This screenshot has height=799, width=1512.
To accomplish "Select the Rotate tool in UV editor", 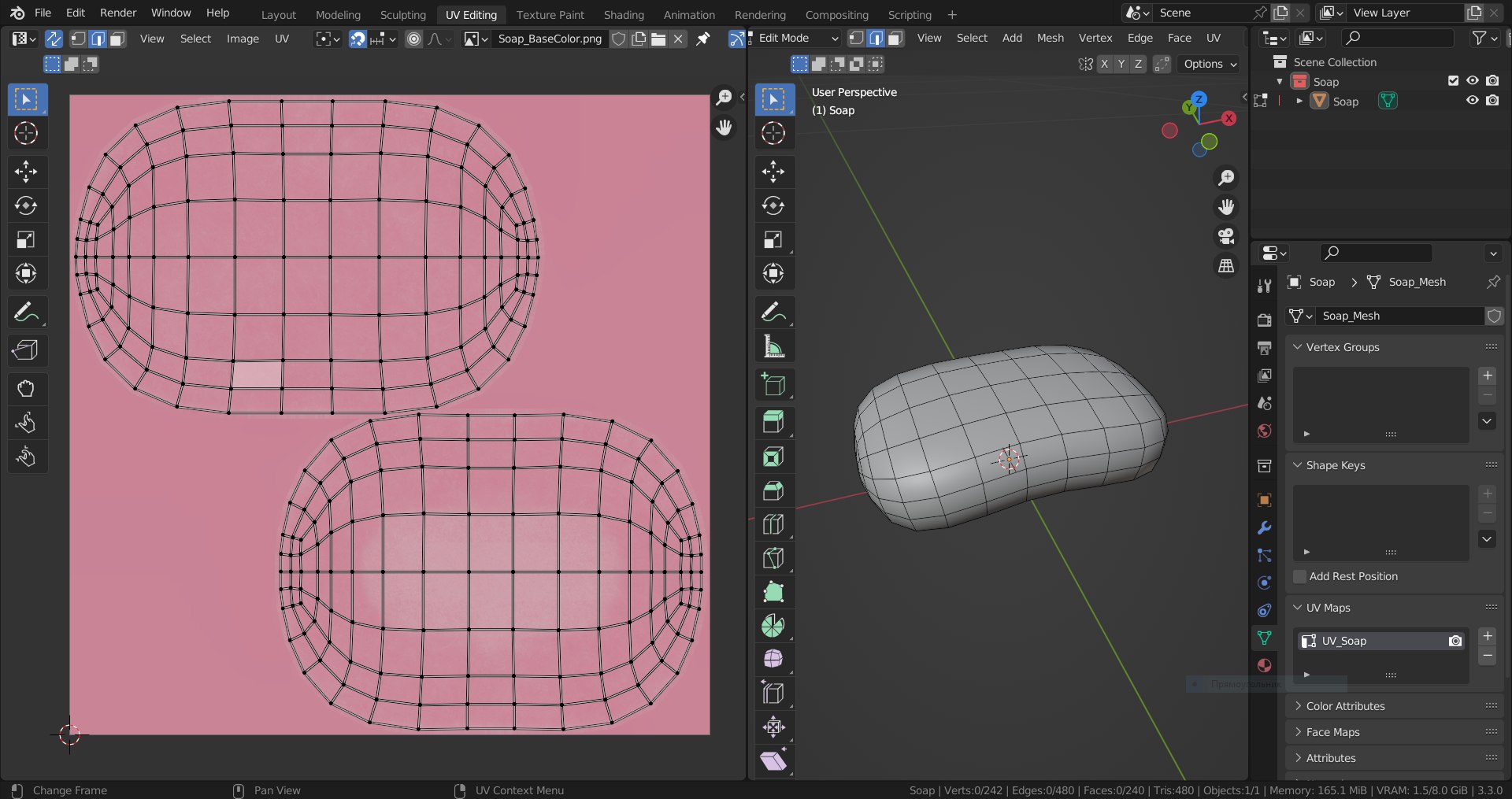I will coord(27,205).
